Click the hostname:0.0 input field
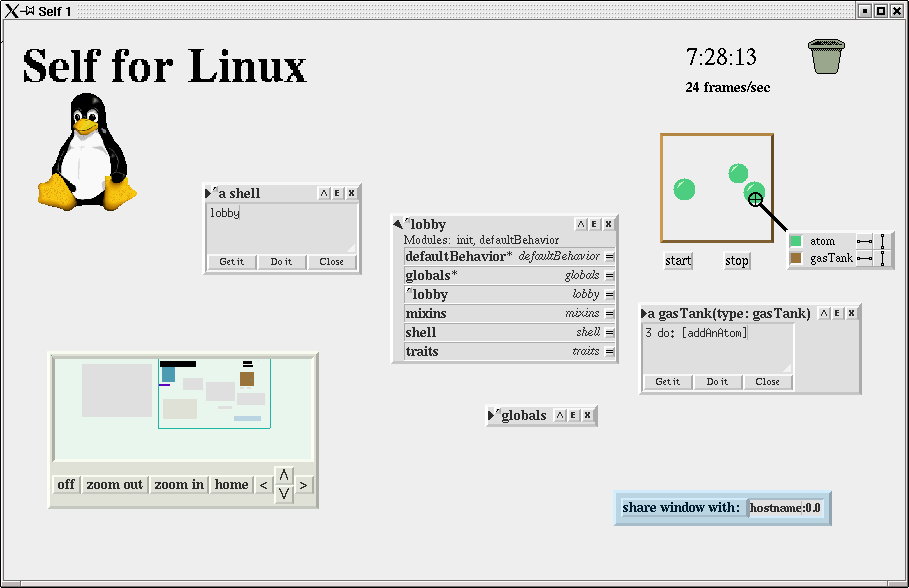The width and height of the screenshot is (909, 588). coord(786,508)
